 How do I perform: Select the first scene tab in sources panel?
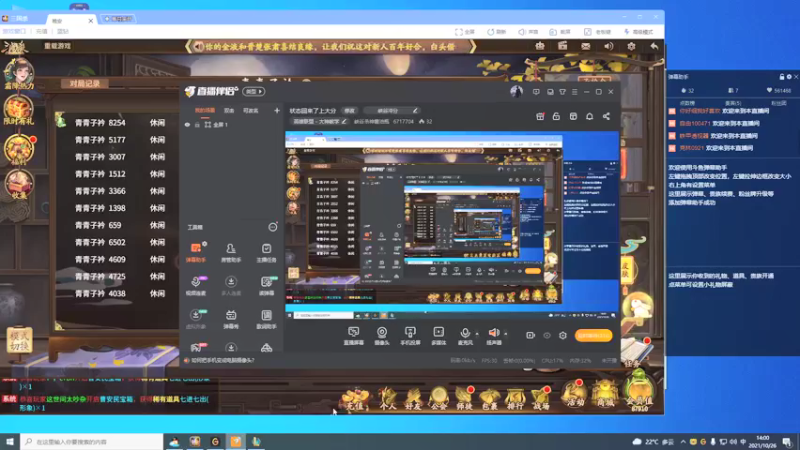pos(205,110)
